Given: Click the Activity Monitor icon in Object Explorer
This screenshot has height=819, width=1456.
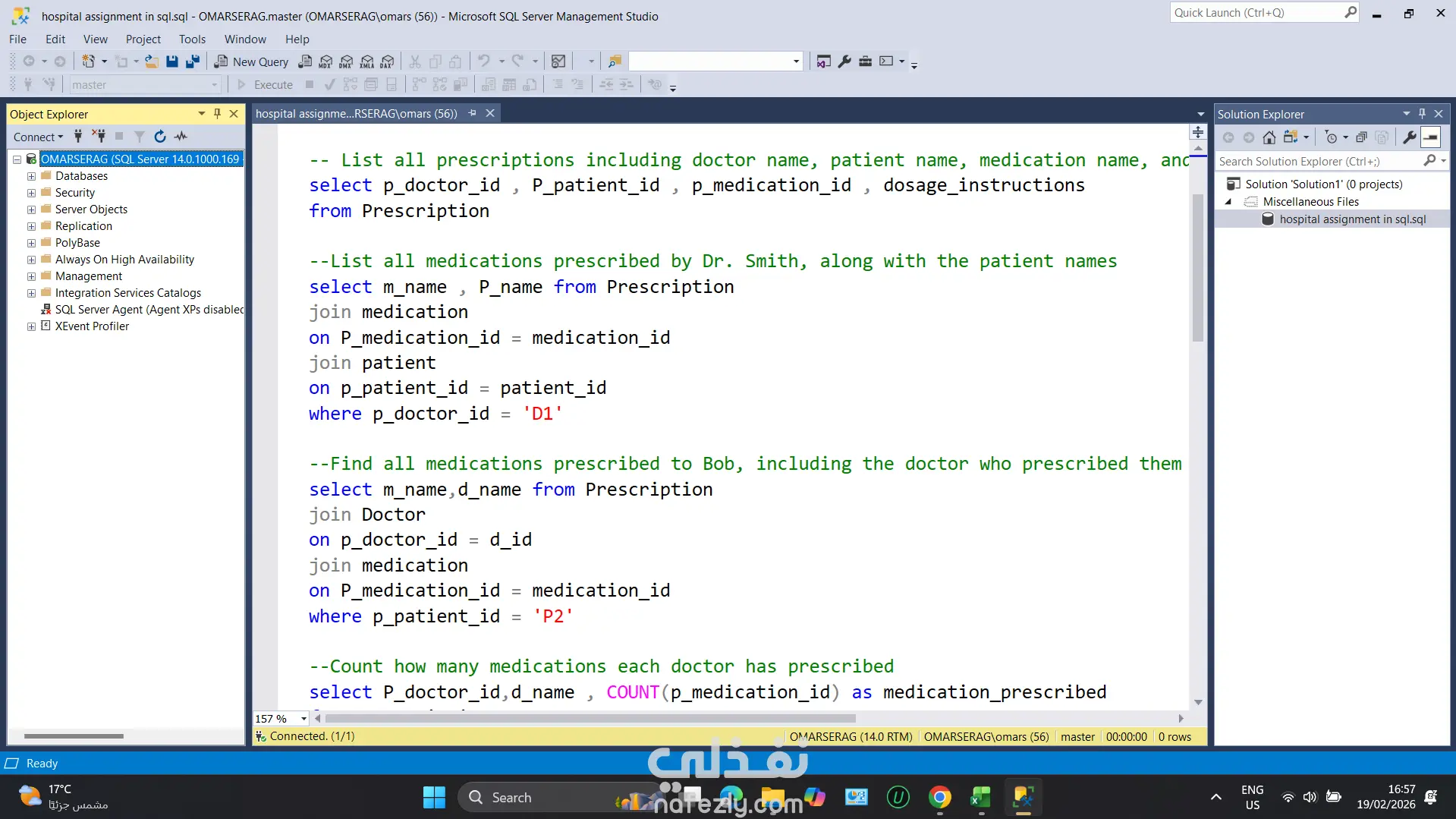Looking at the screenshot, I should click(x=181, y=137).
